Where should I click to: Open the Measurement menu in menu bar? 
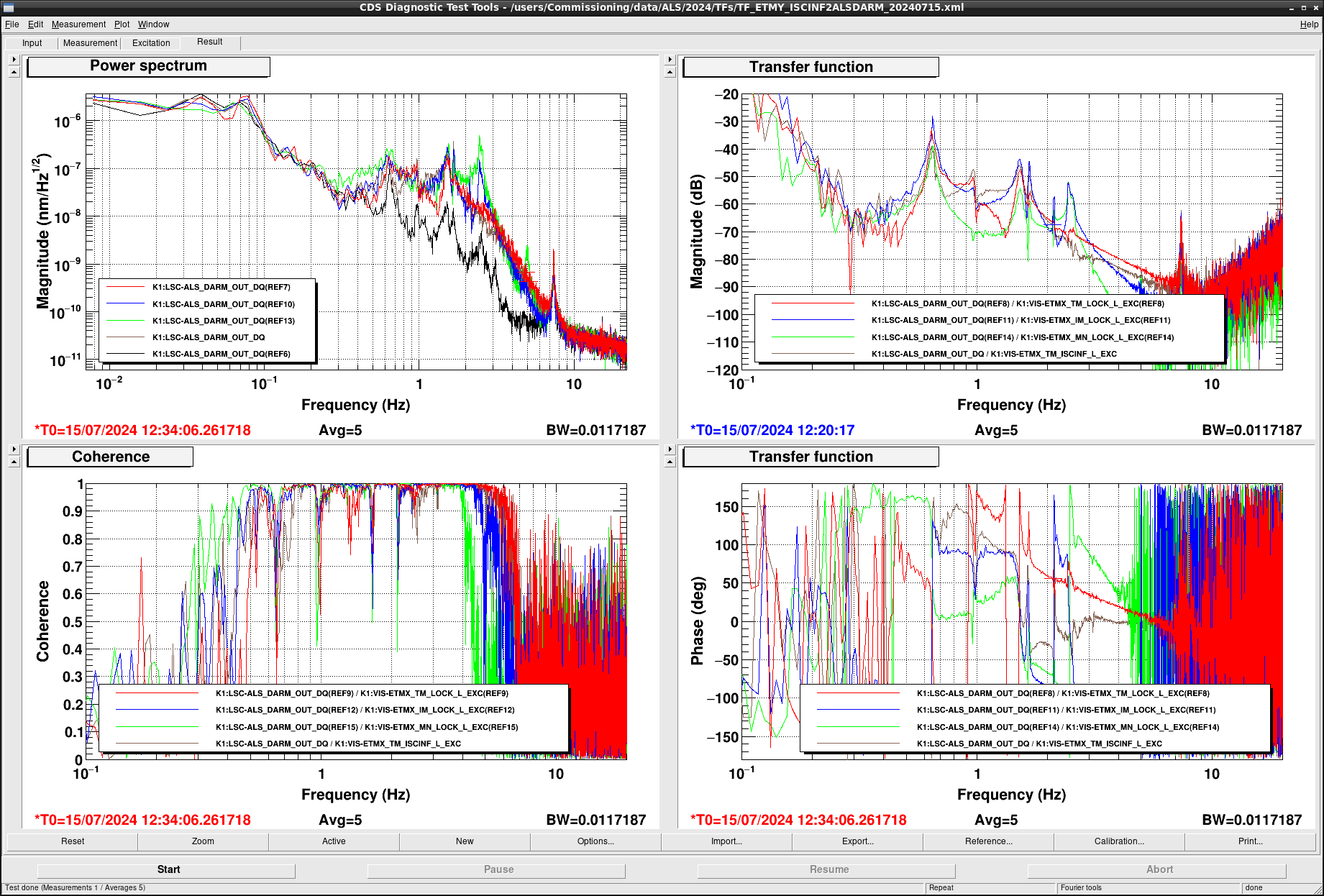tap(78, 24)
